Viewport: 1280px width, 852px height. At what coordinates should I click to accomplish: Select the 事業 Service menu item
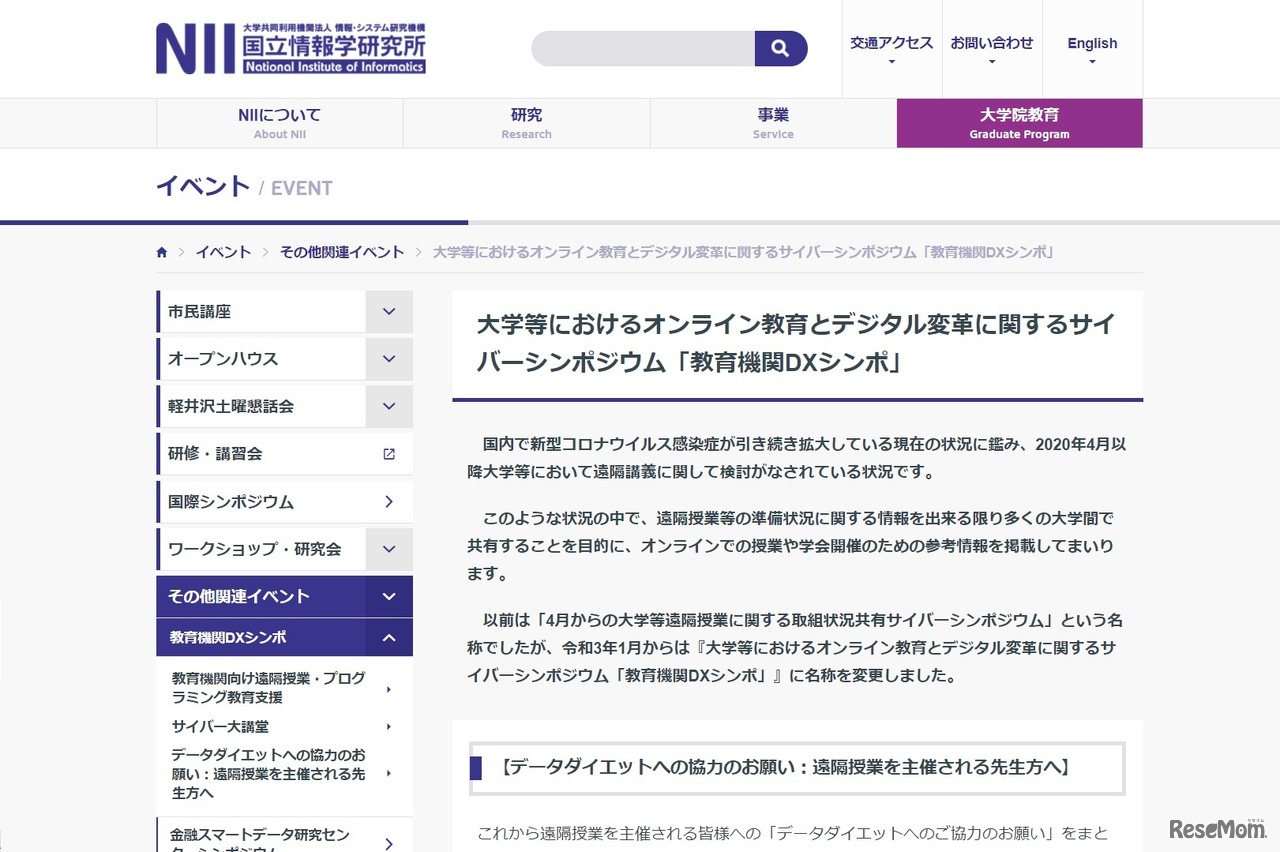click(x=772, y=122)
